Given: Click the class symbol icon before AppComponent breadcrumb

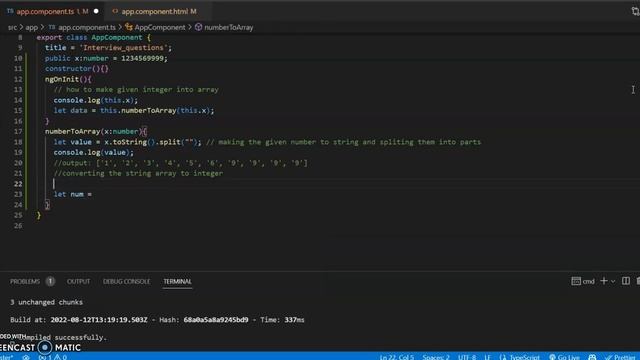Looking at the screenshot, I should (x=129, y=27).
